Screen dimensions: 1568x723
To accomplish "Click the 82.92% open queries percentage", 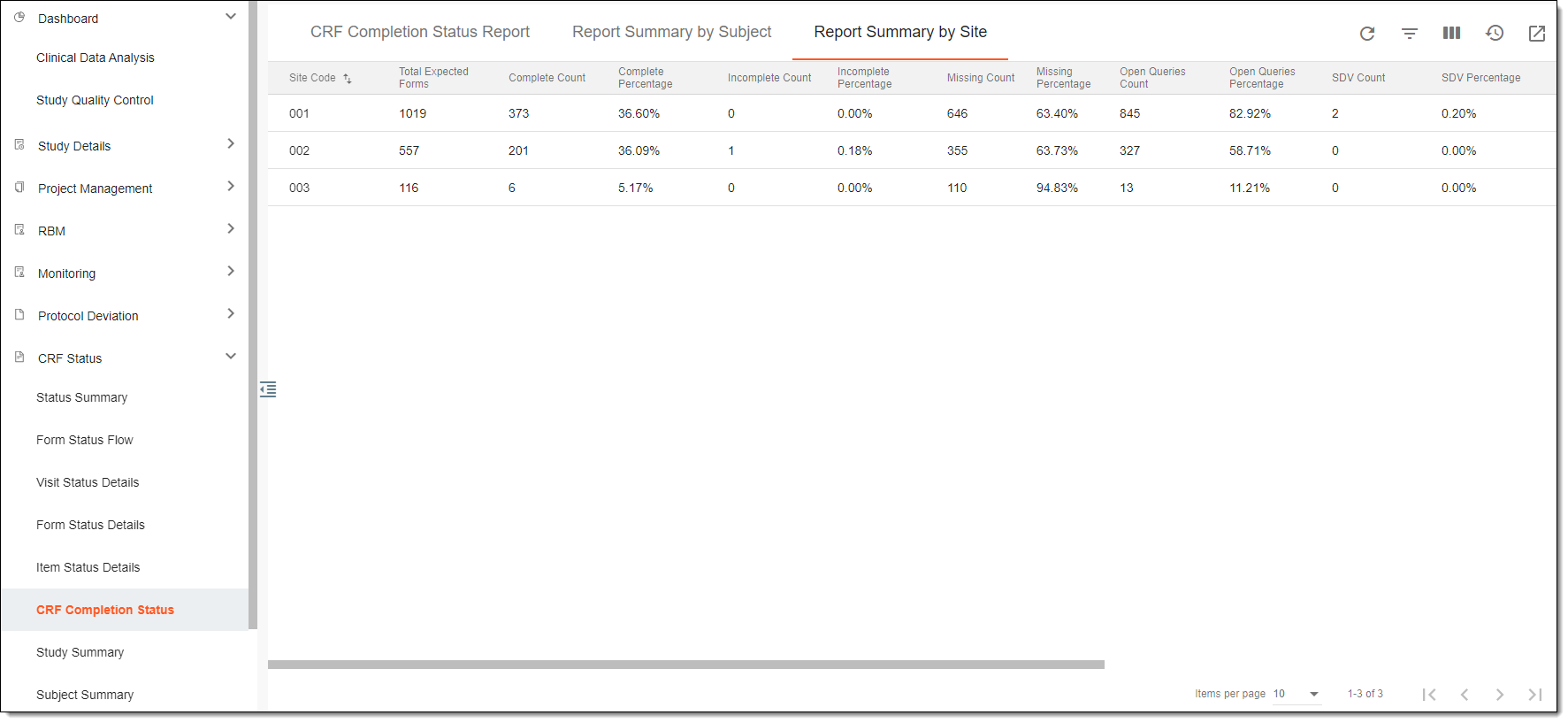I will coord(1250,113).
